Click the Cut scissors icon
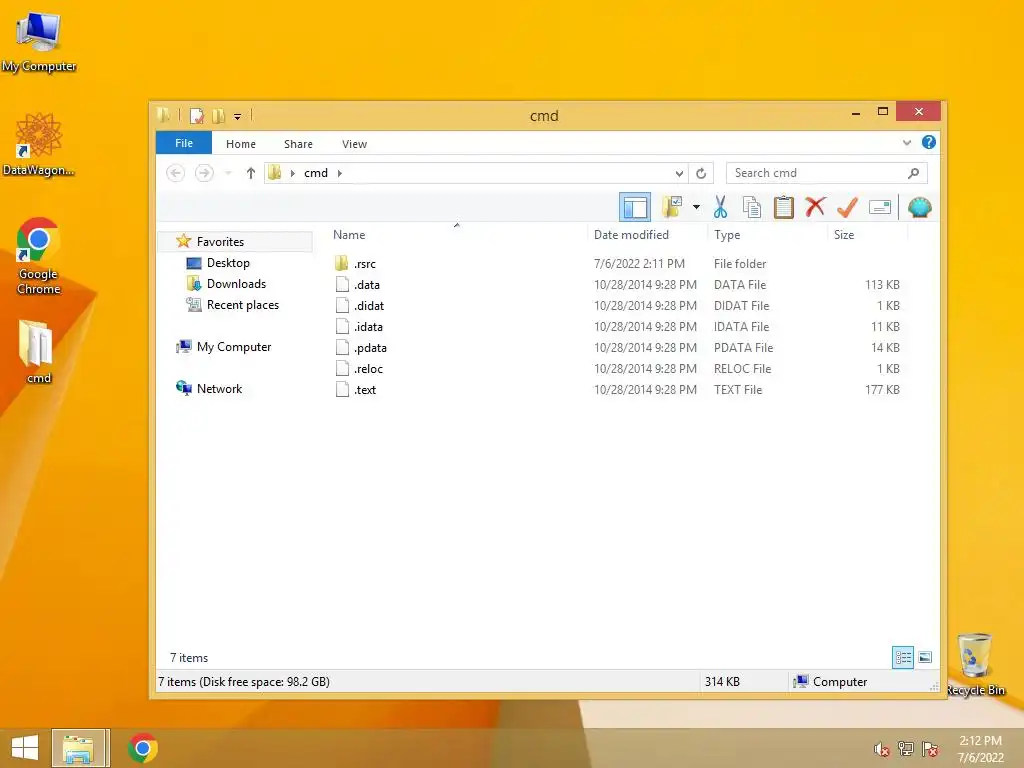Screen dimensions: 1024x768 tap(720, 208)
